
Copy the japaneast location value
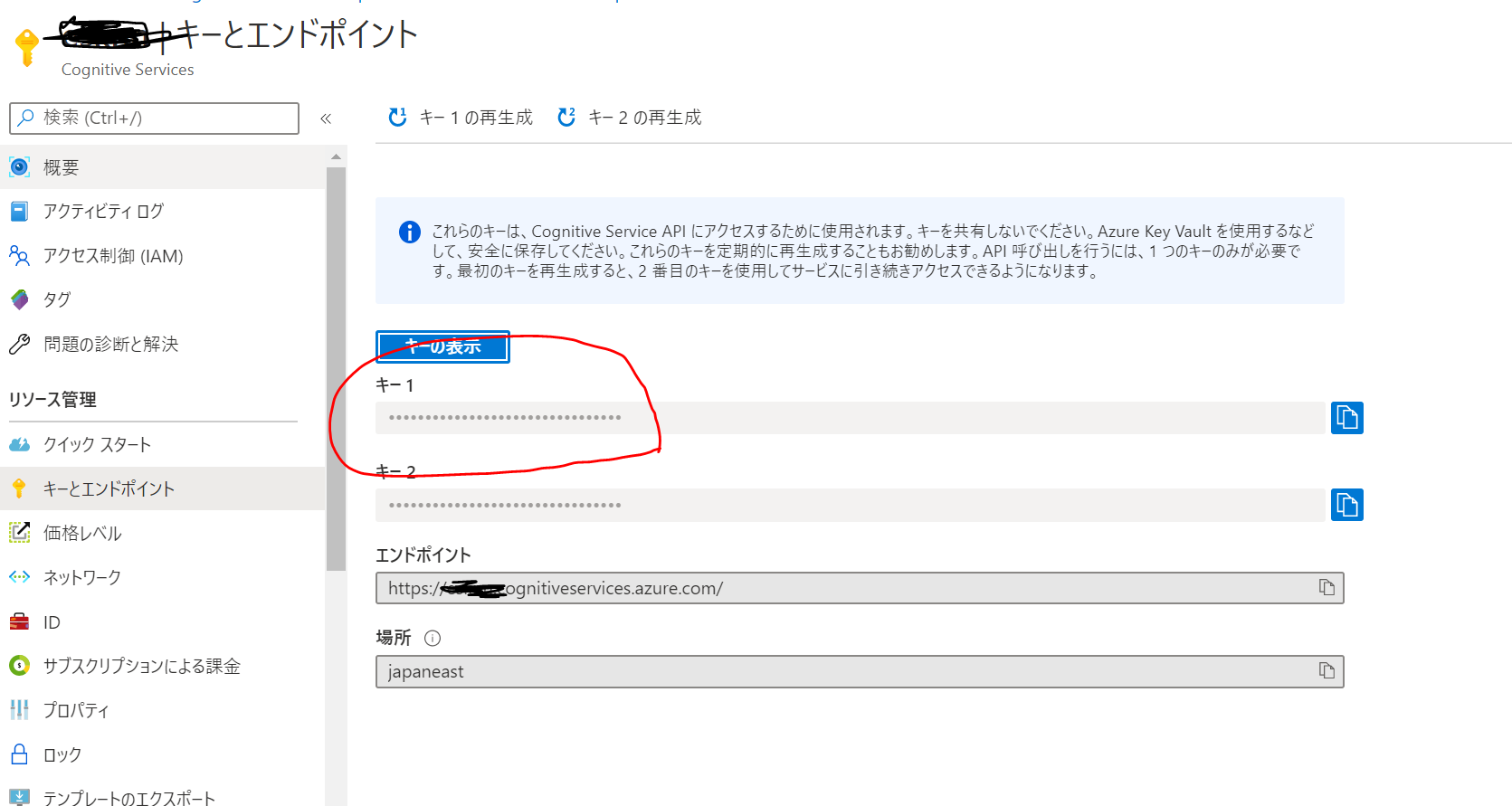point(1327,671)
